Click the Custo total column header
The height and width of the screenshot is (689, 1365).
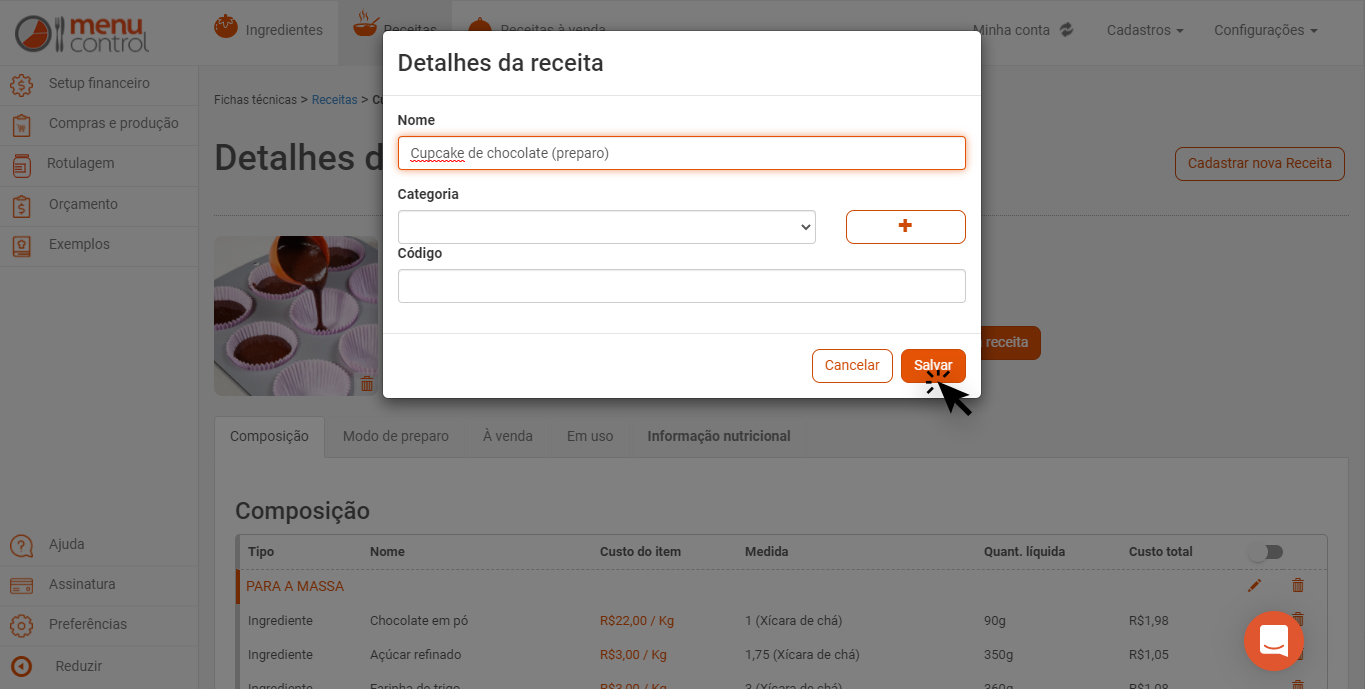pos(1161,552)
